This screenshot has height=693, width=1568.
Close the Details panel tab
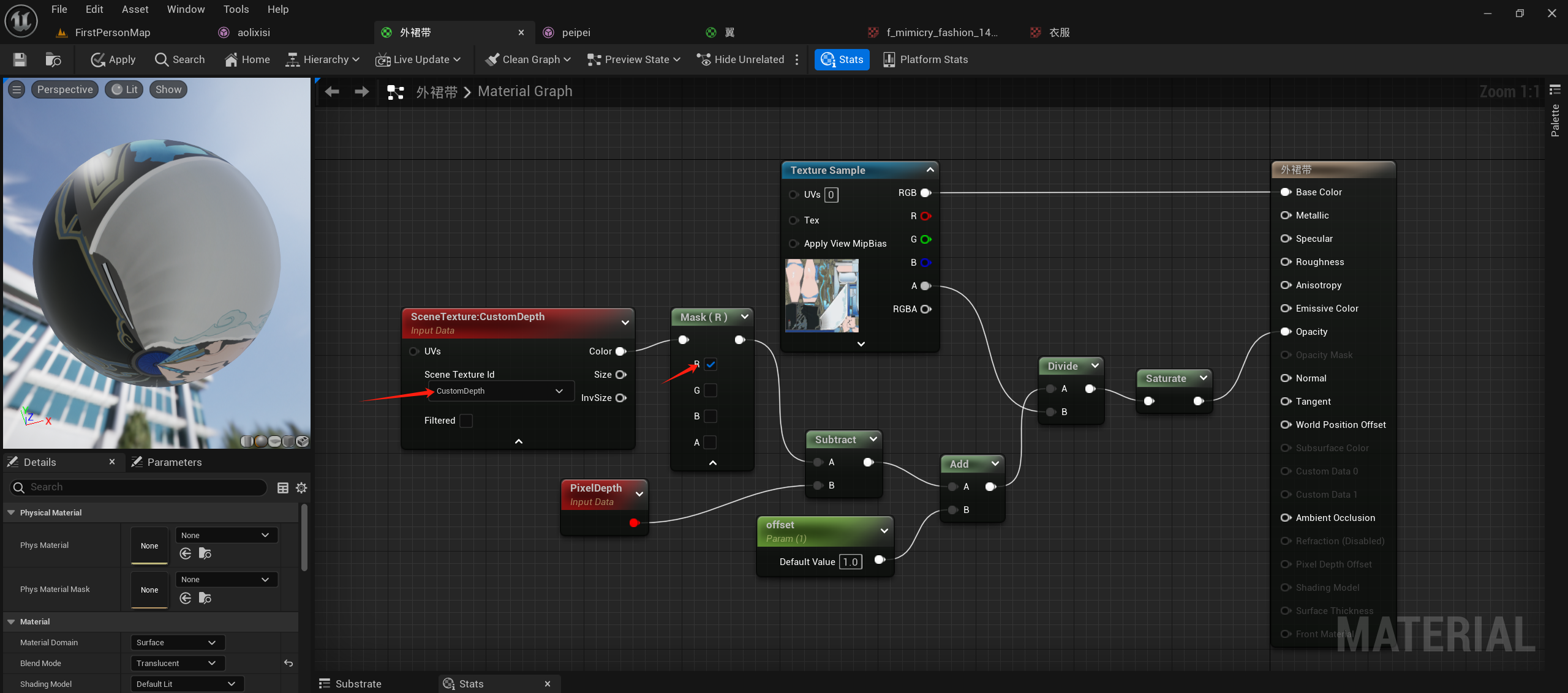pos(112,462)
